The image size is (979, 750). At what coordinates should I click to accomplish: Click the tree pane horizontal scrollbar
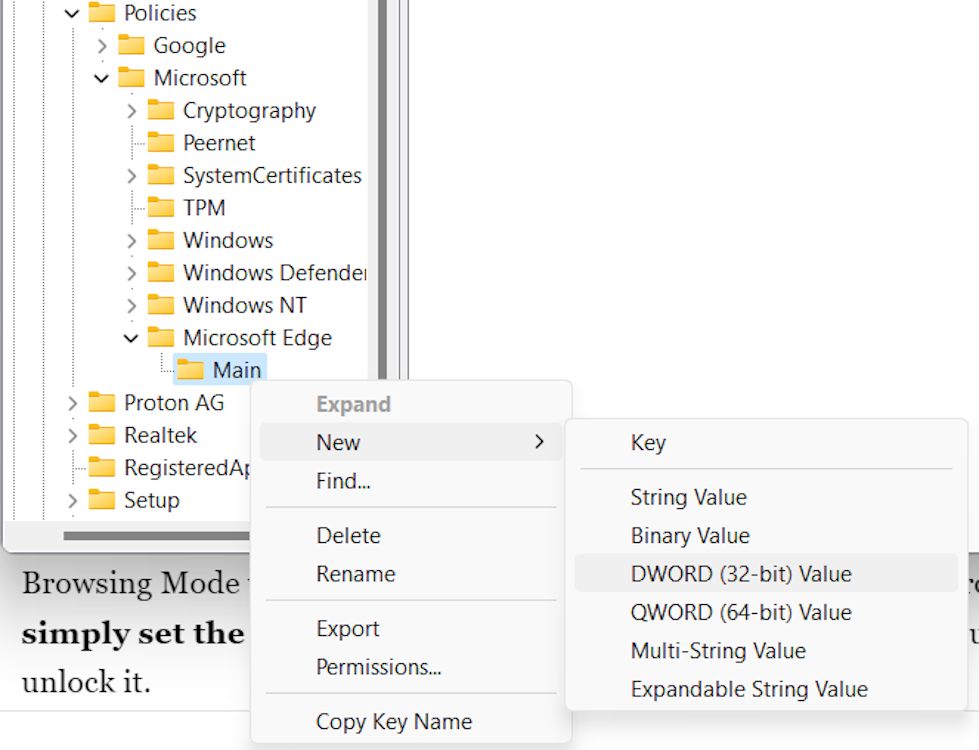[x=156, y=536]
